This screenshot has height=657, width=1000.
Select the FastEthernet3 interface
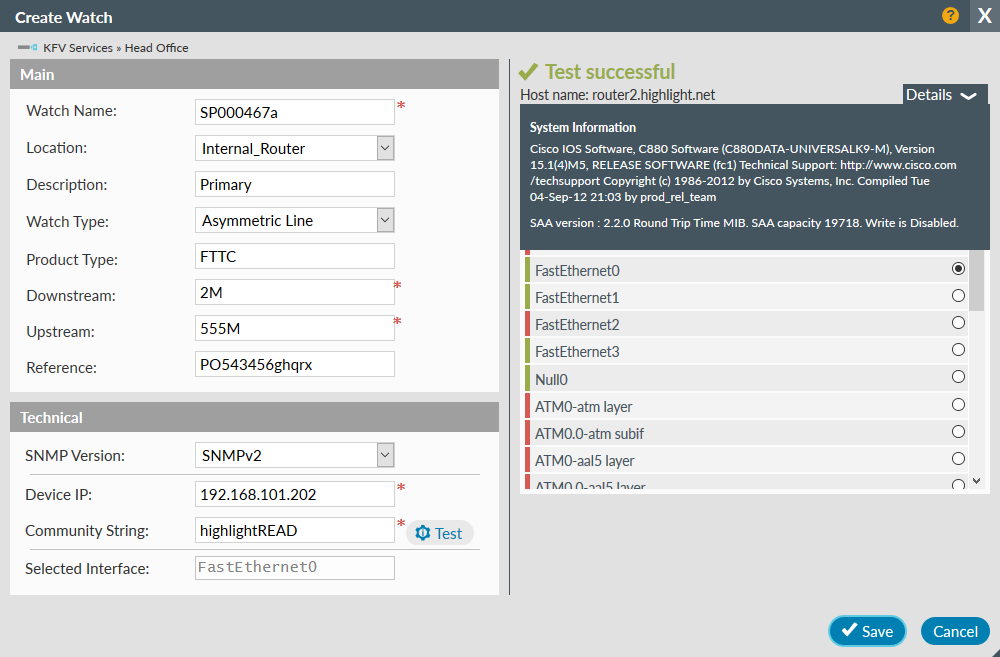tap(958, 349)
